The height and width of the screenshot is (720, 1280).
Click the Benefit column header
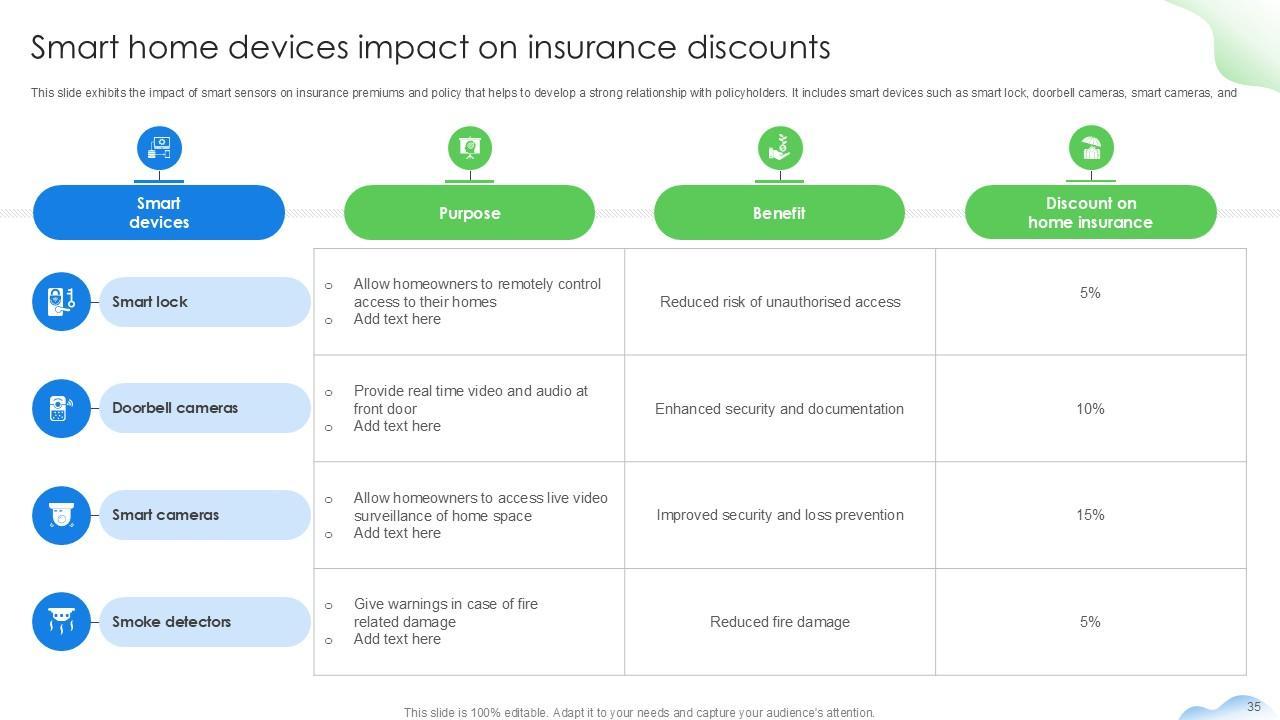coord(779,212)
